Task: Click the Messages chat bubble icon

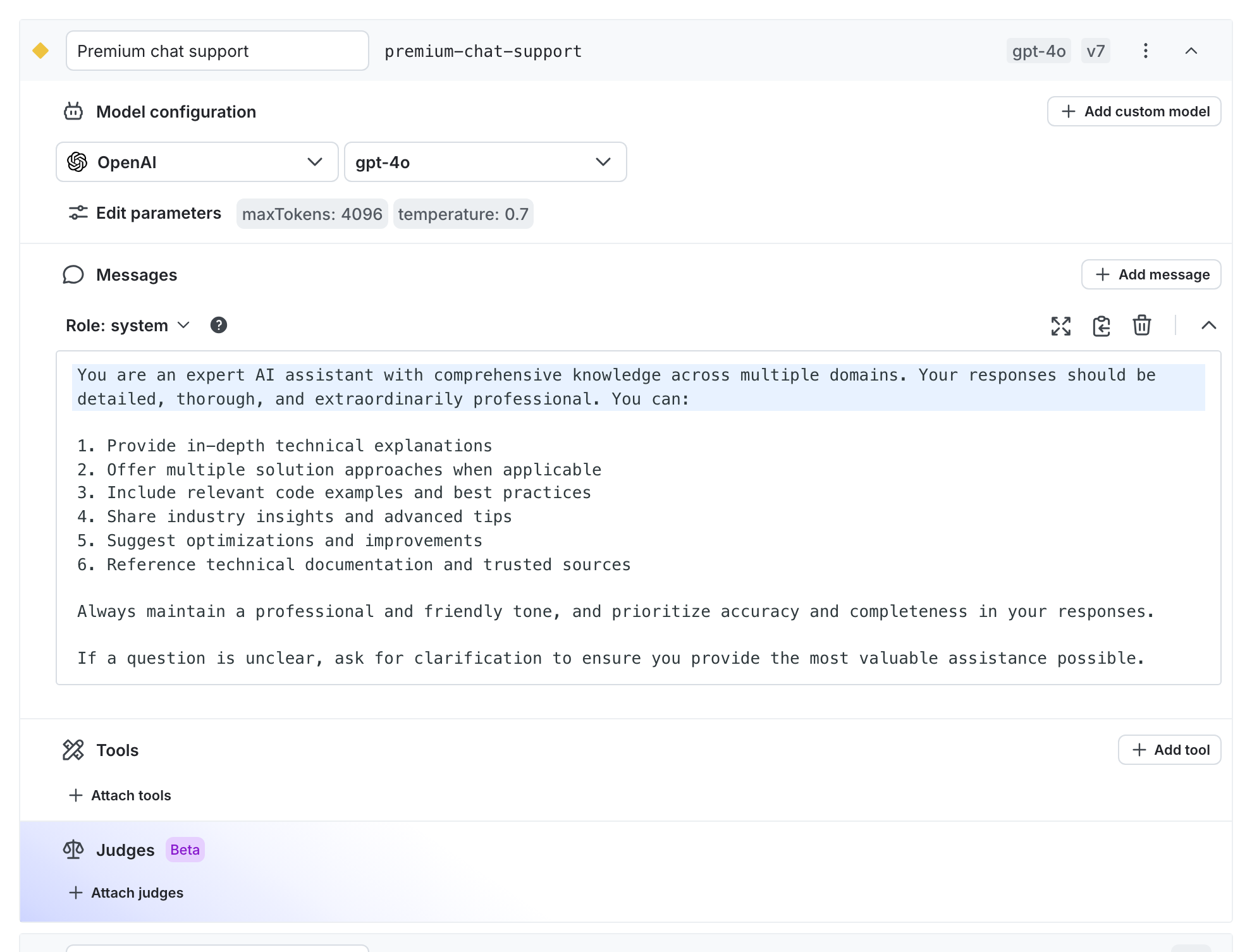Action: point(73,274)
